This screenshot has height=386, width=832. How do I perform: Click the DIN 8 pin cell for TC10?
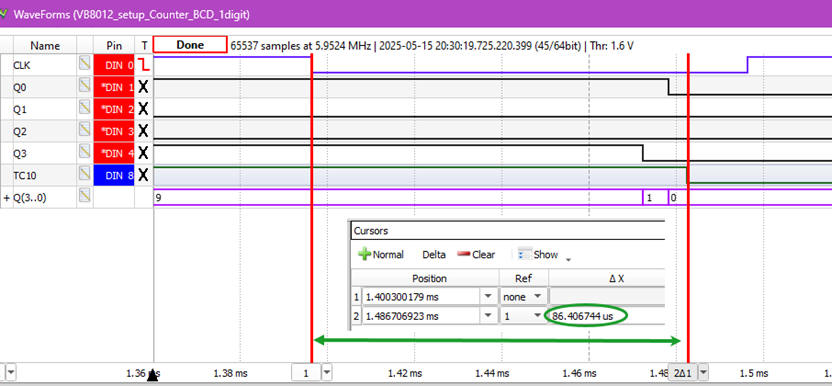pos(114,175)
